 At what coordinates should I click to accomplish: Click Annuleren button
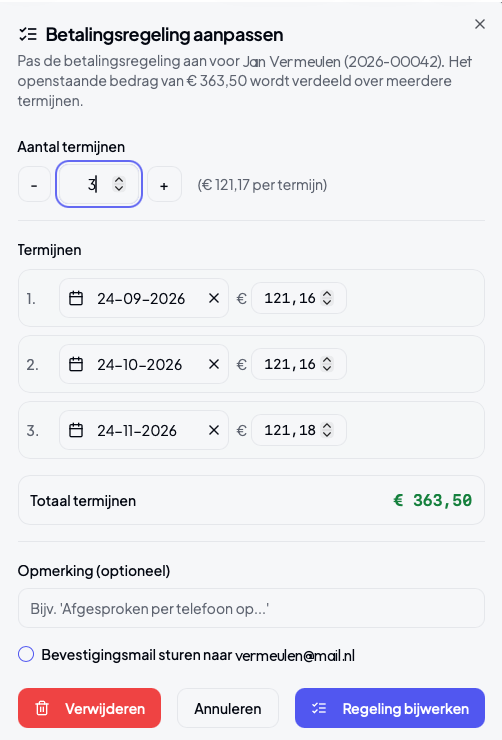[x=228, y=708]
